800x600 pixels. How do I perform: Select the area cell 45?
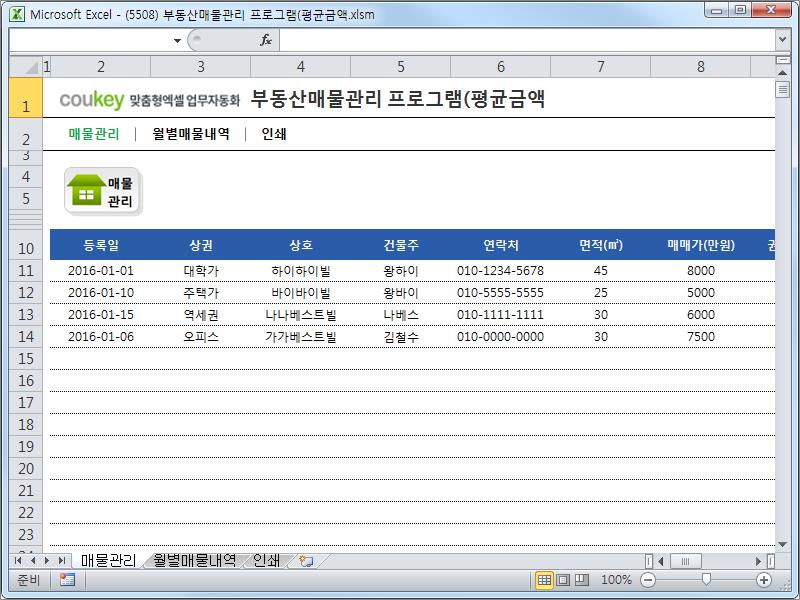[x=601, y=271]
